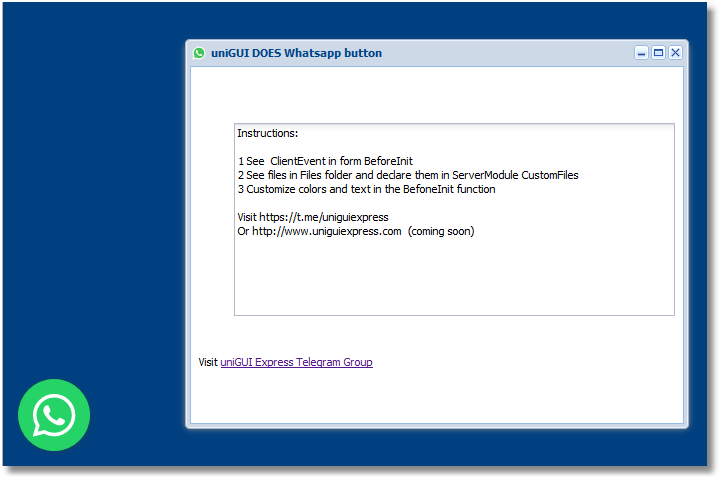Click the line about ServerModule CustomFiles
Screen dimensions: 721x480
[x=408, y=175]
